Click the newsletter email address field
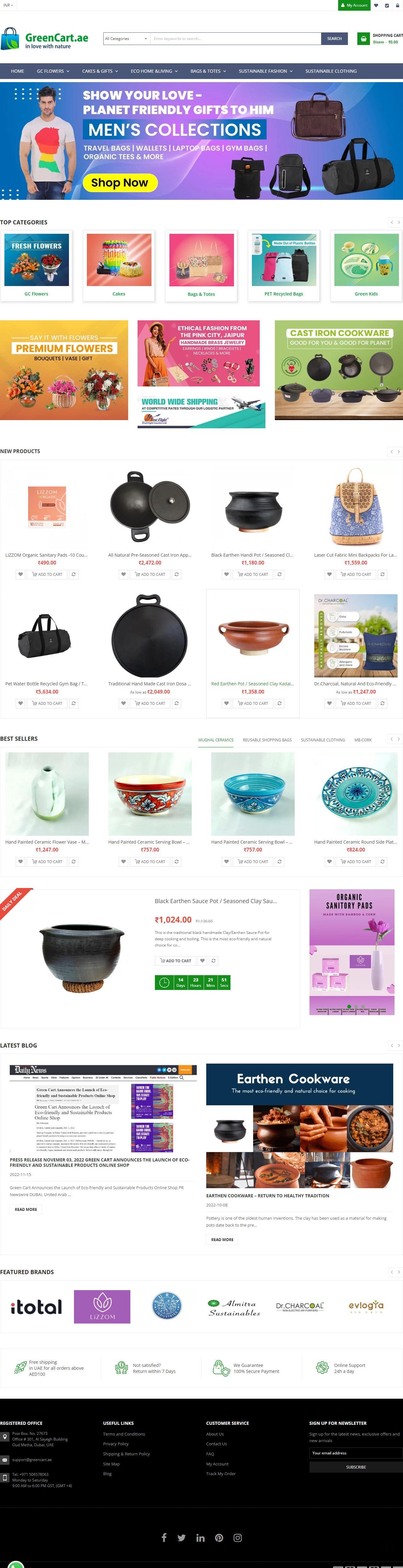This screenshot has width=403, height=1568. 356,1453
